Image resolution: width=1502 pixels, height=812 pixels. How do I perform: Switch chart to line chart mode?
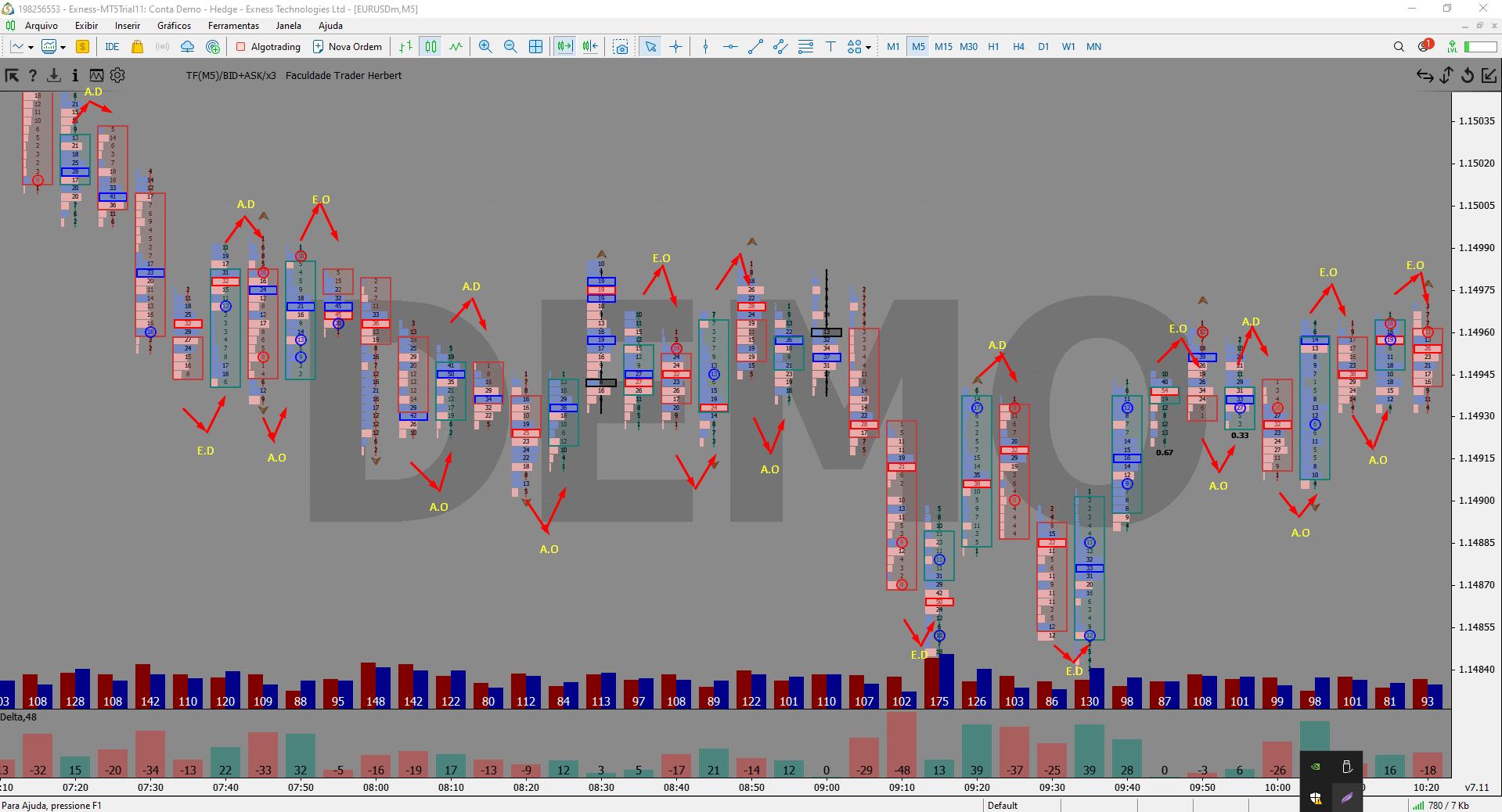pyautogui.click(x=456, y=47)
